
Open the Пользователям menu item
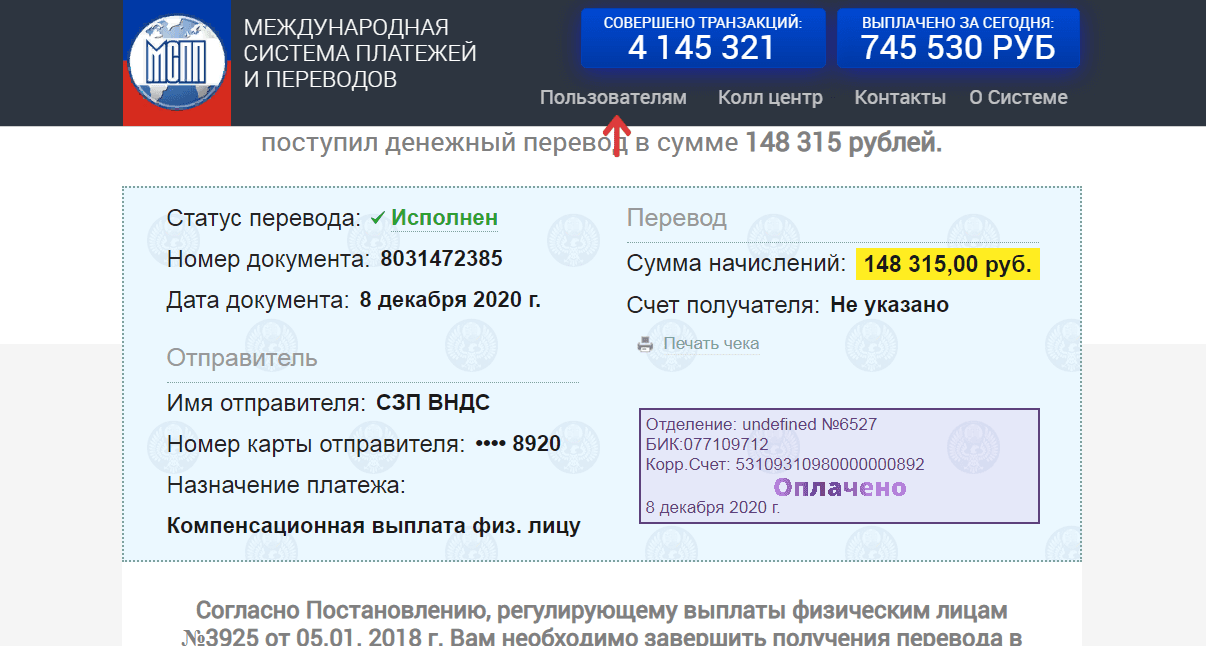point(613,97)
